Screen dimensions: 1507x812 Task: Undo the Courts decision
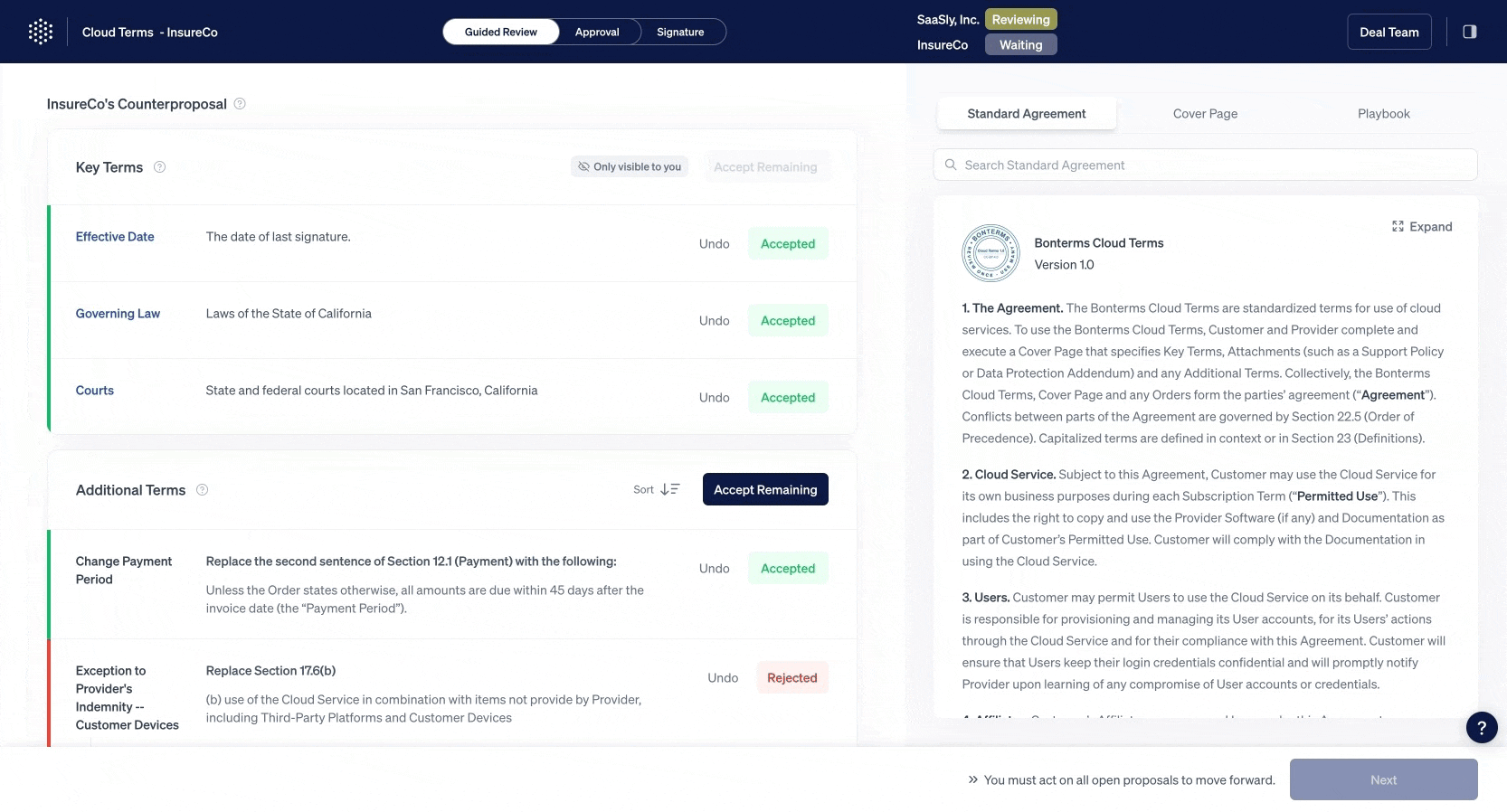point(714,398)
